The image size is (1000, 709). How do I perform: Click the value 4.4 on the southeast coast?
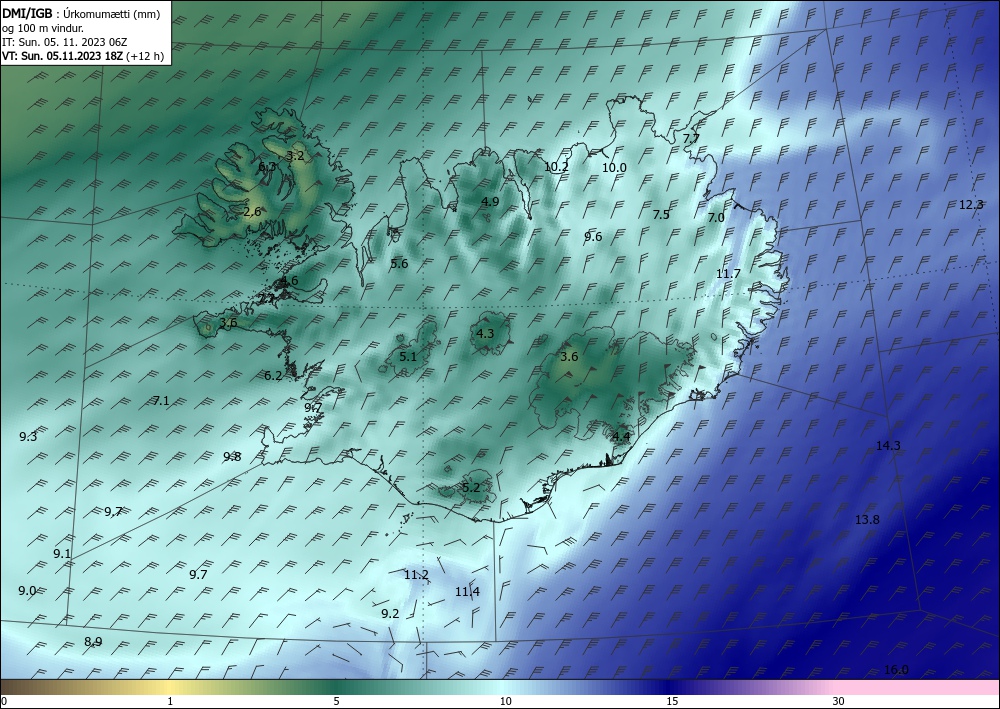coord(621,436)
